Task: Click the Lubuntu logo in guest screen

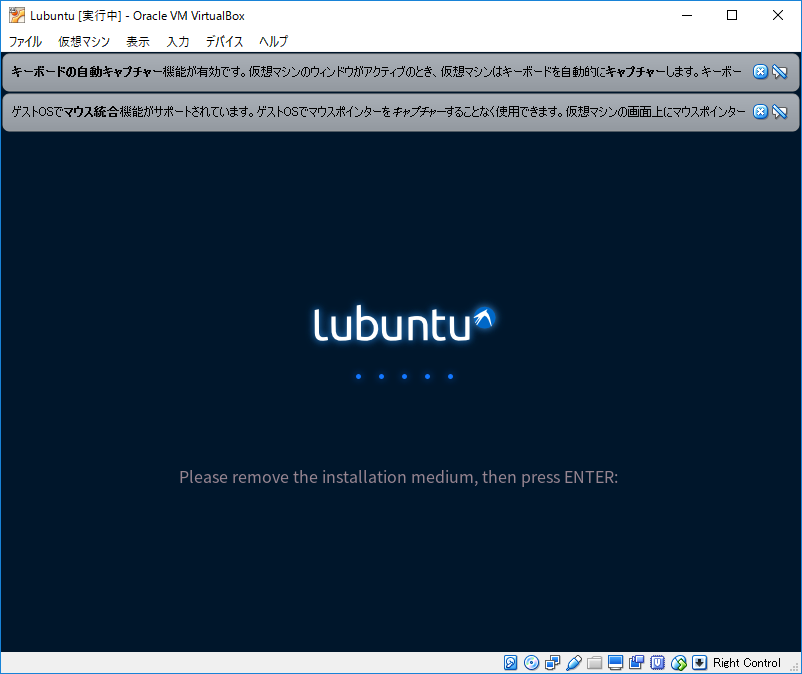Action: pyautogui.click(x=404, y=324)
